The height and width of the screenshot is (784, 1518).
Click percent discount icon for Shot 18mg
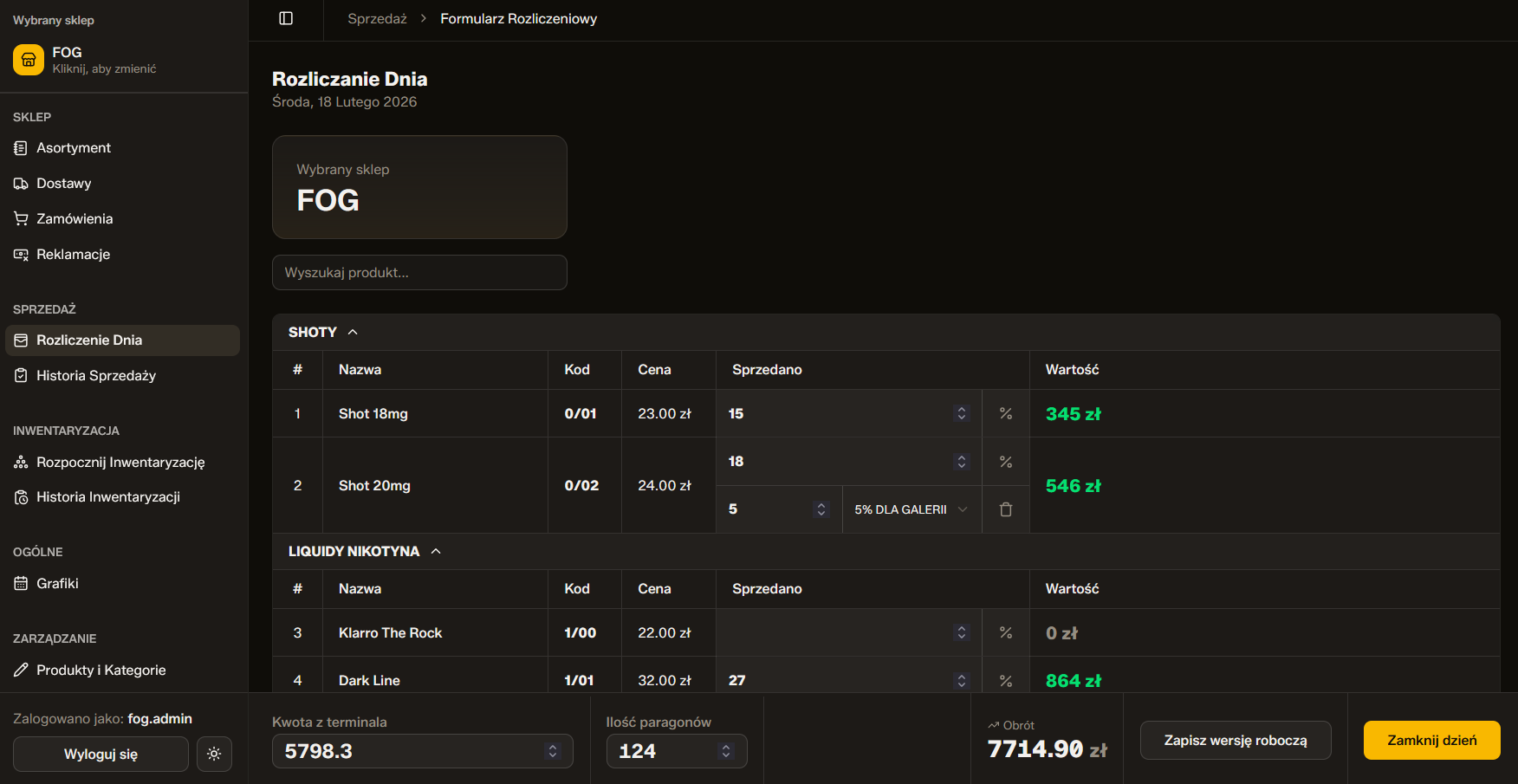tap(1005, 414)
